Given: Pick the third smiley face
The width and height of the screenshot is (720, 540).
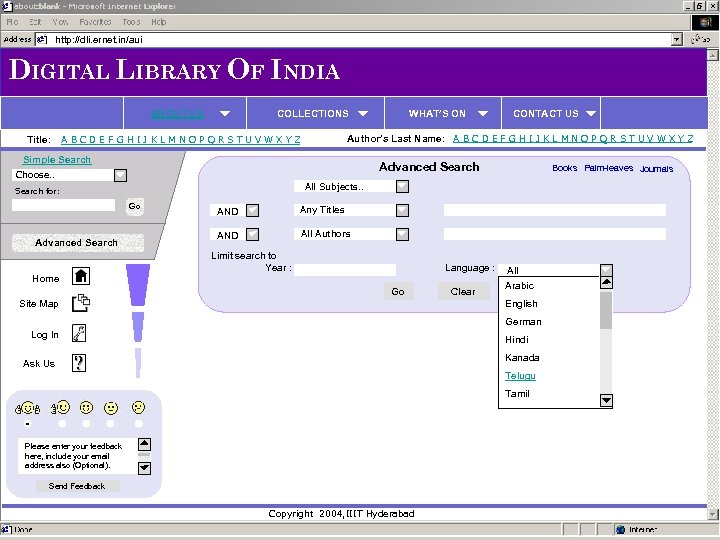Looking at the screenshot, I should pos(86,408).
